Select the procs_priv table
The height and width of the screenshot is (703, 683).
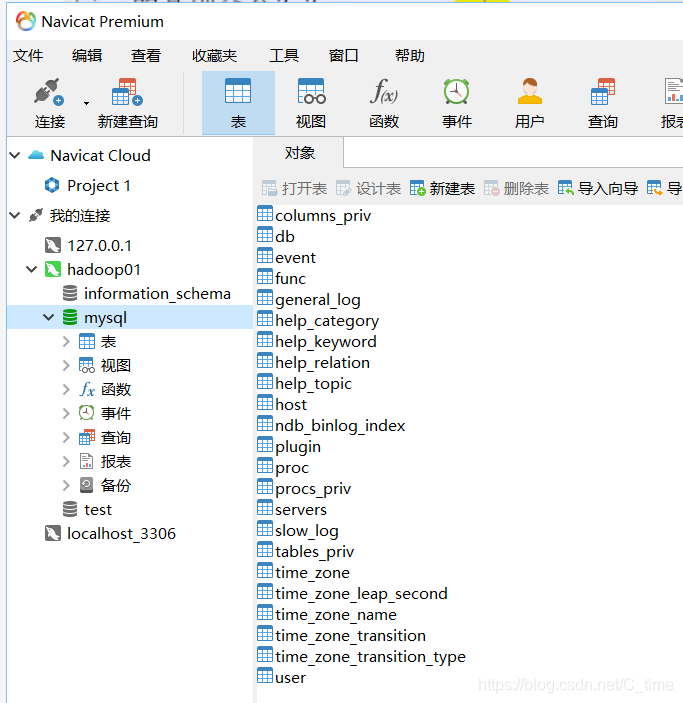click(313, 489)
